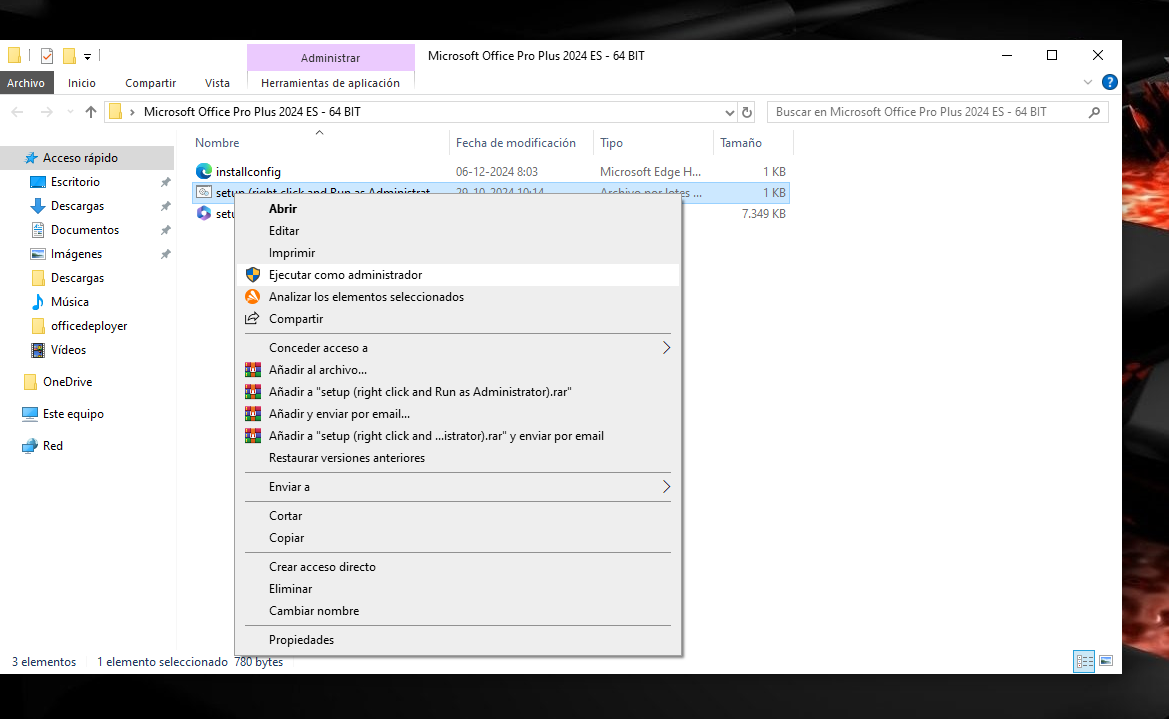Image resolution: width=1169 pixels, height=719 pixels.
Task: Sort by Fecha de modificación column
Action: tap(516, 142)
